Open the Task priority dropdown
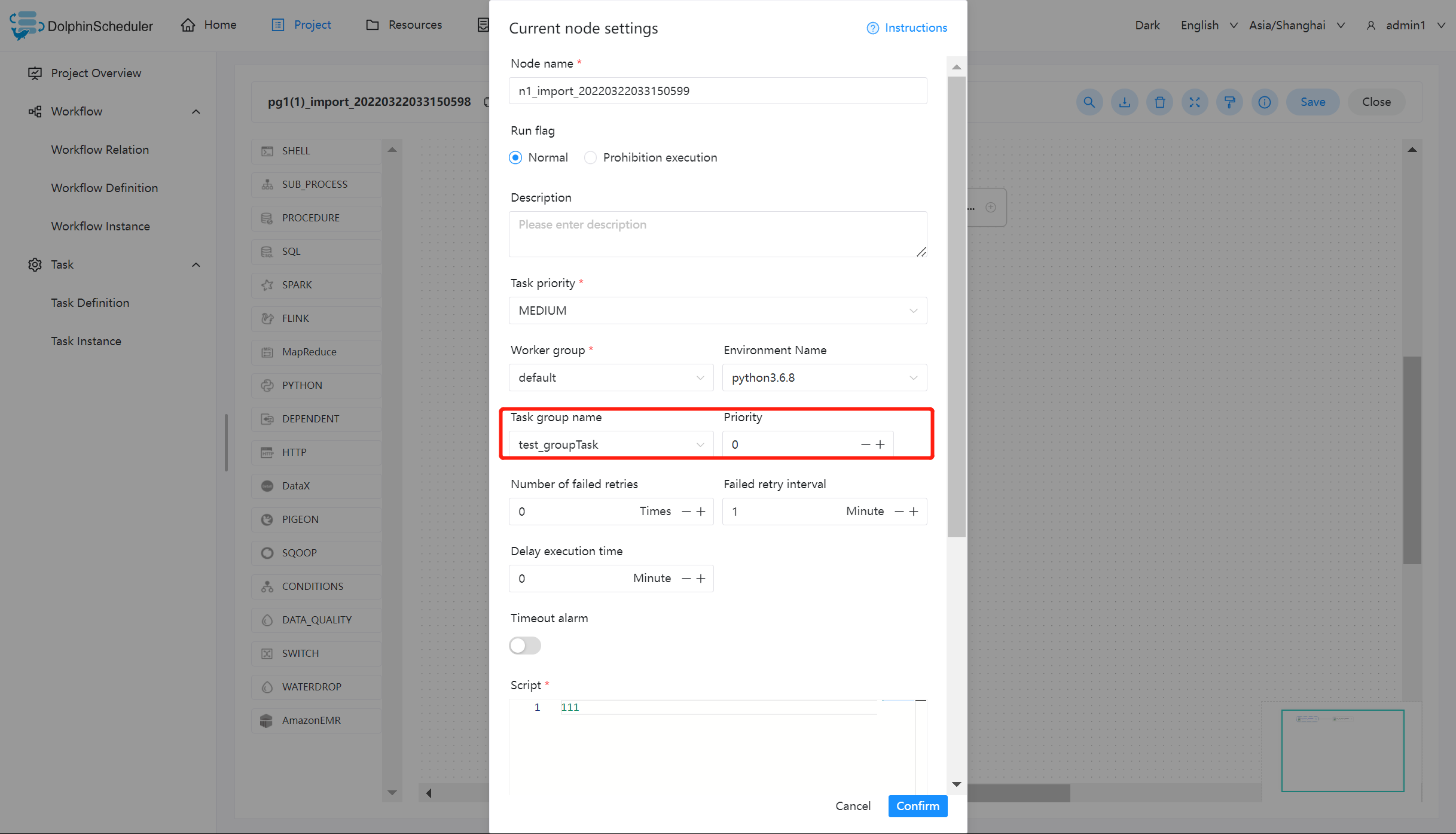The height and width of the screenshot is (834, 1456). [x=718, y=311]
